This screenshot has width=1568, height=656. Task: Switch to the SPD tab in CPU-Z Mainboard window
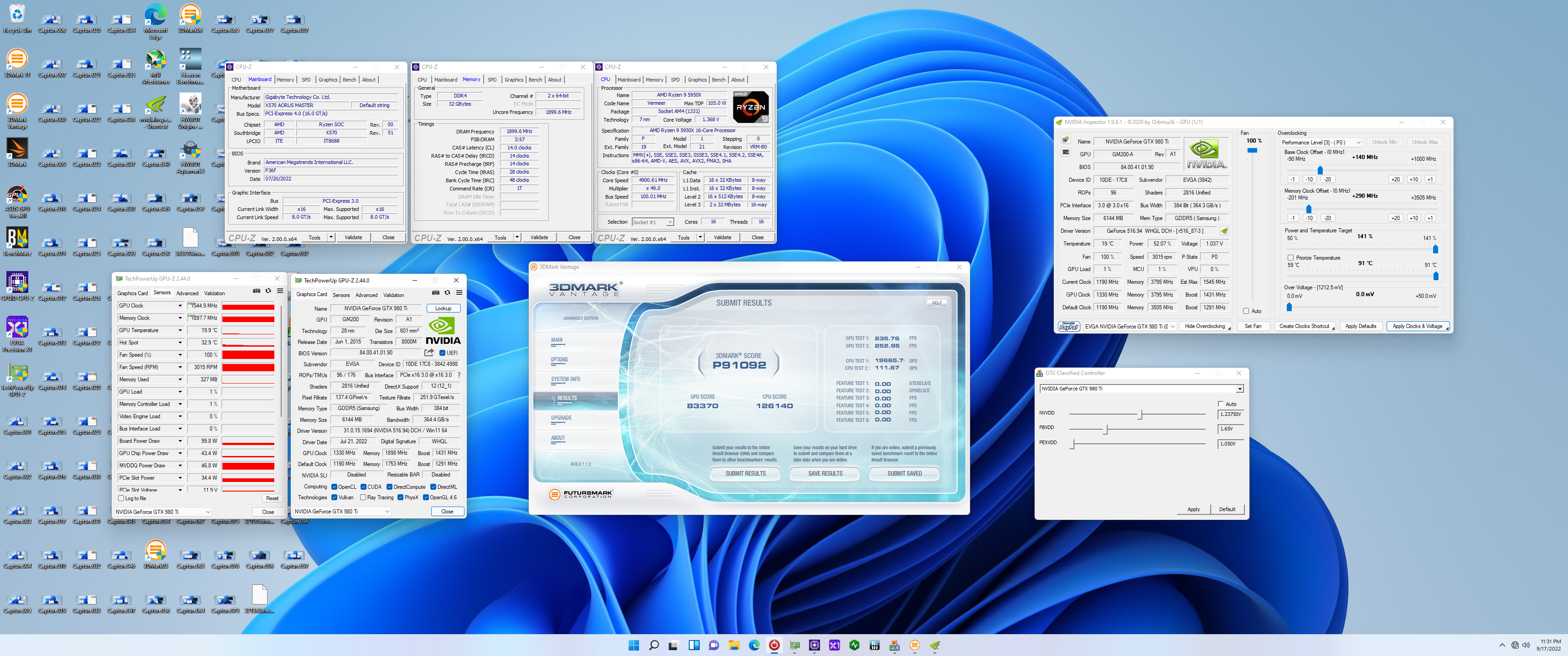pos(306,80)
